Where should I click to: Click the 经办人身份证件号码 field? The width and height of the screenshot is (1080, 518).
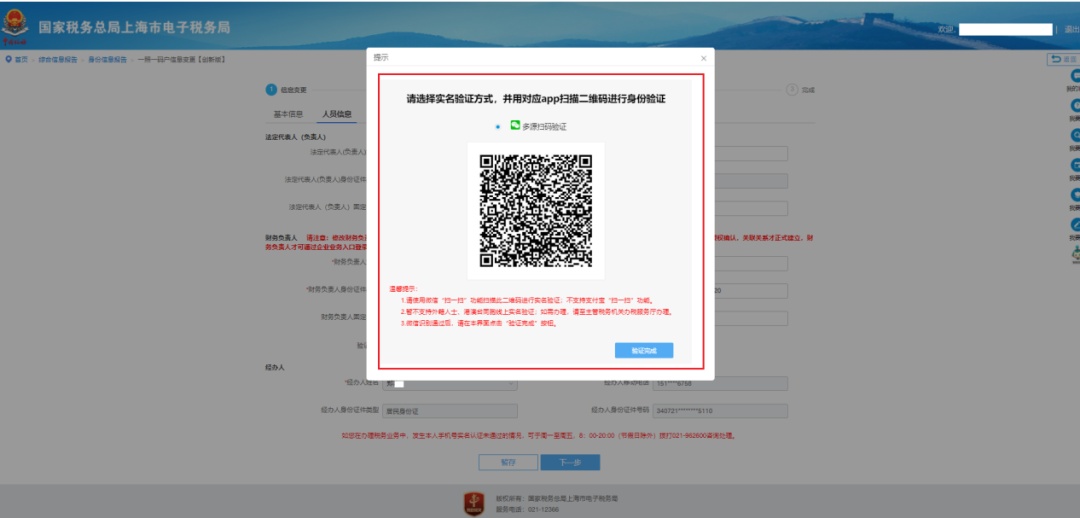[x=720, y=411]
